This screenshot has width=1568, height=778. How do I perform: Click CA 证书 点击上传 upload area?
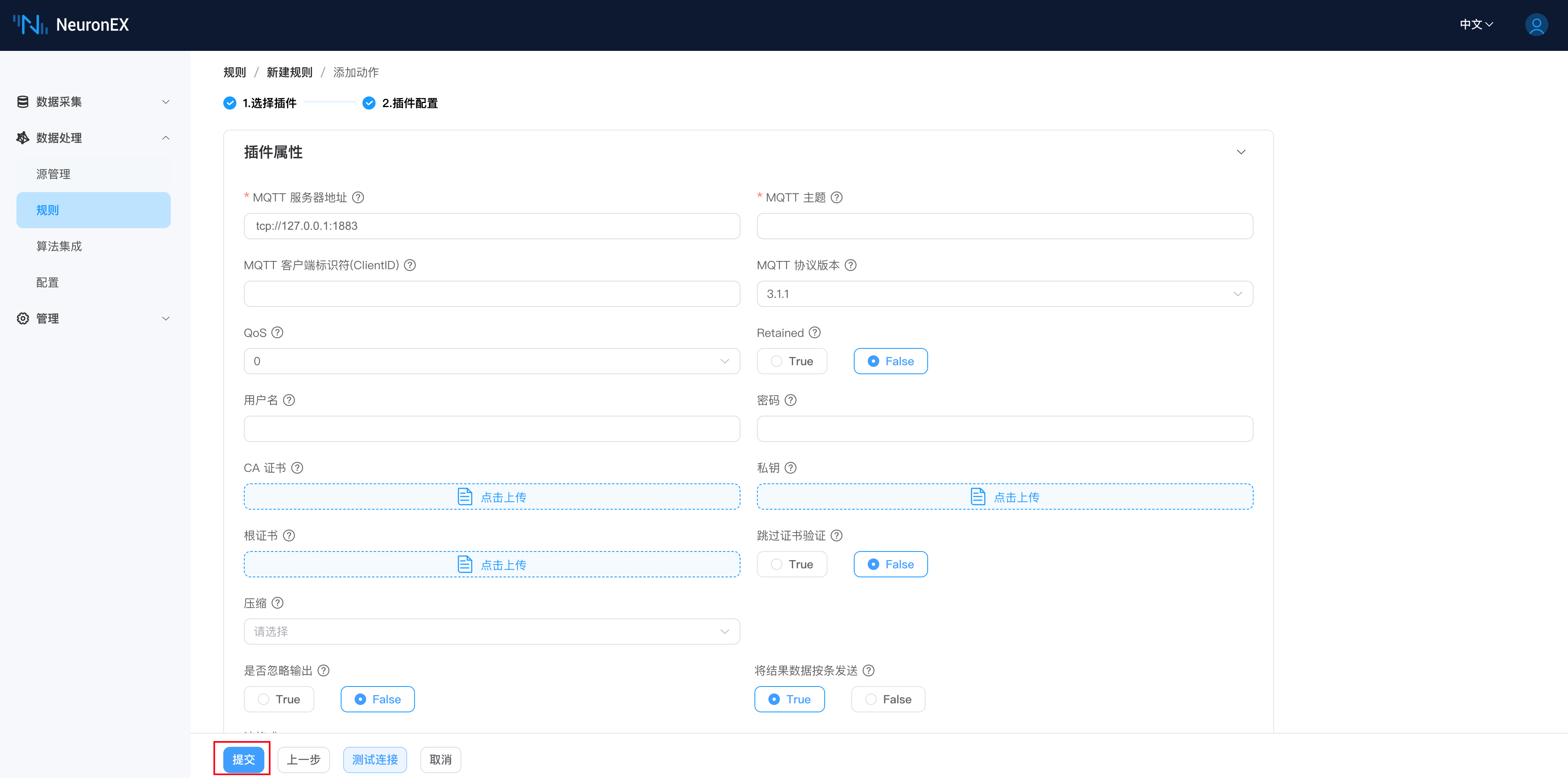pos(491,497)
